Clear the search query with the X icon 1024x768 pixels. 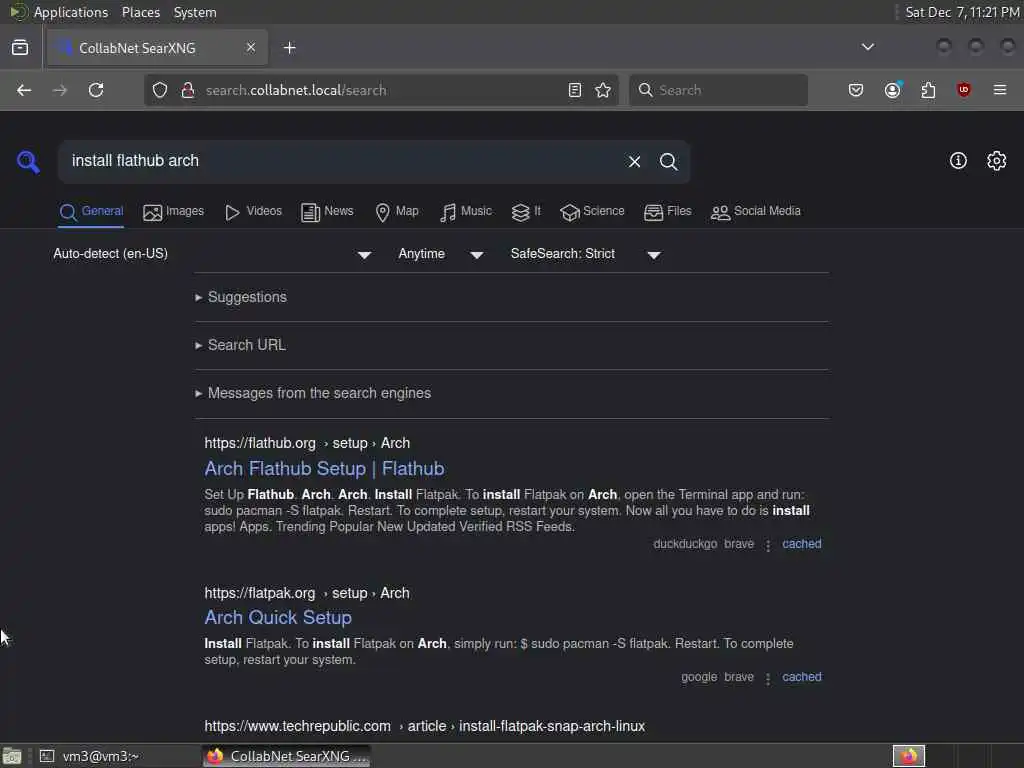coord(634,161)
